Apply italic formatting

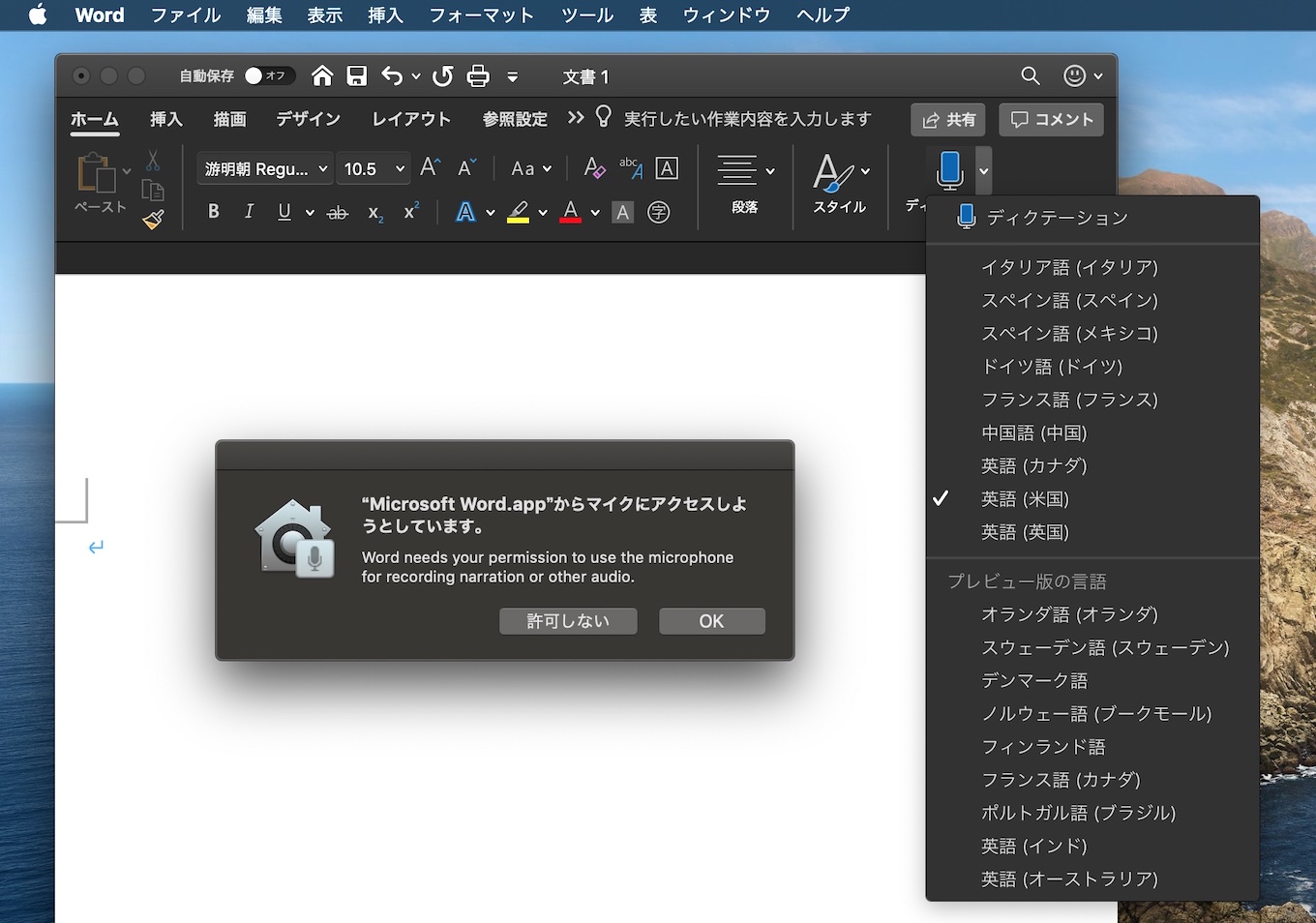click(249, 212)
